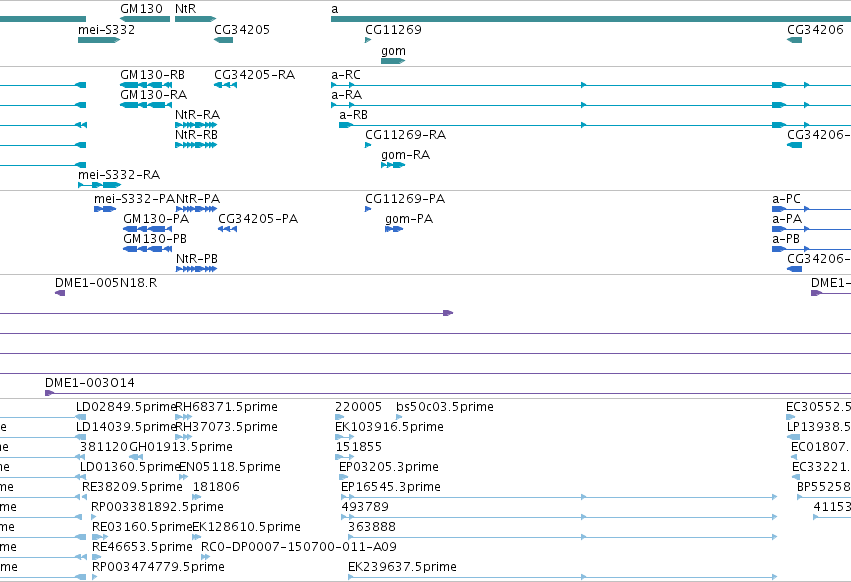Select the a-PA protein label

787,219
